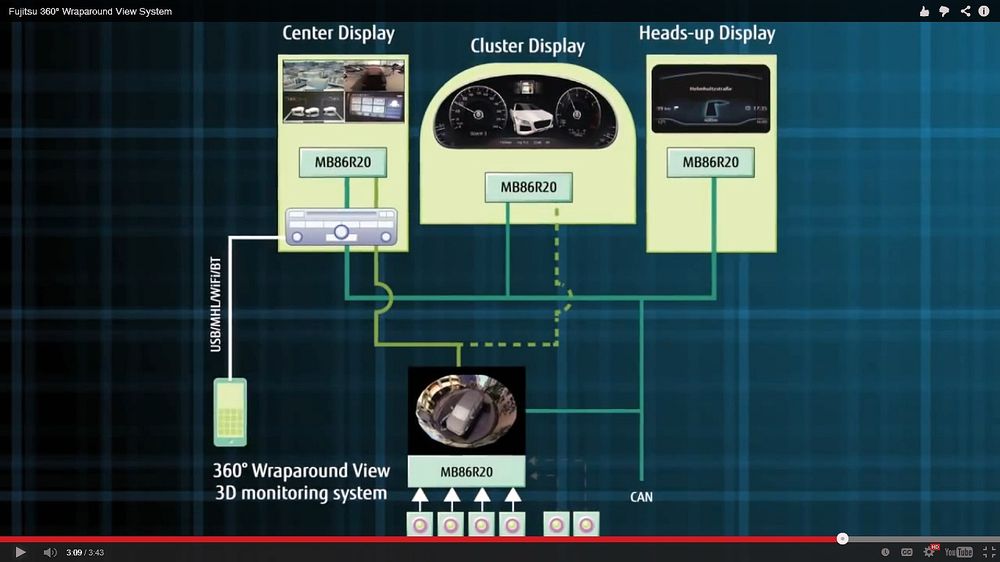Mute the video volume speaker icon
The width and height of the screenshot is (1000, 562).
pos(49,552)
